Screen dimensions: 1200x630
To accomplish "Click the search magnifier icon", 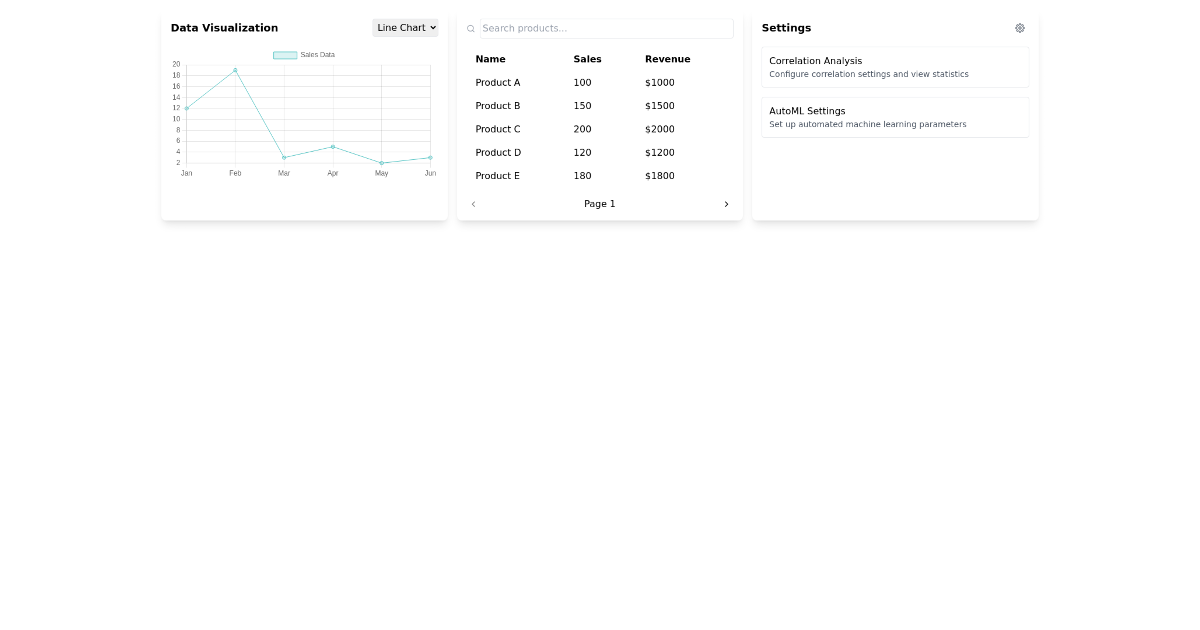I will (471, 28).
